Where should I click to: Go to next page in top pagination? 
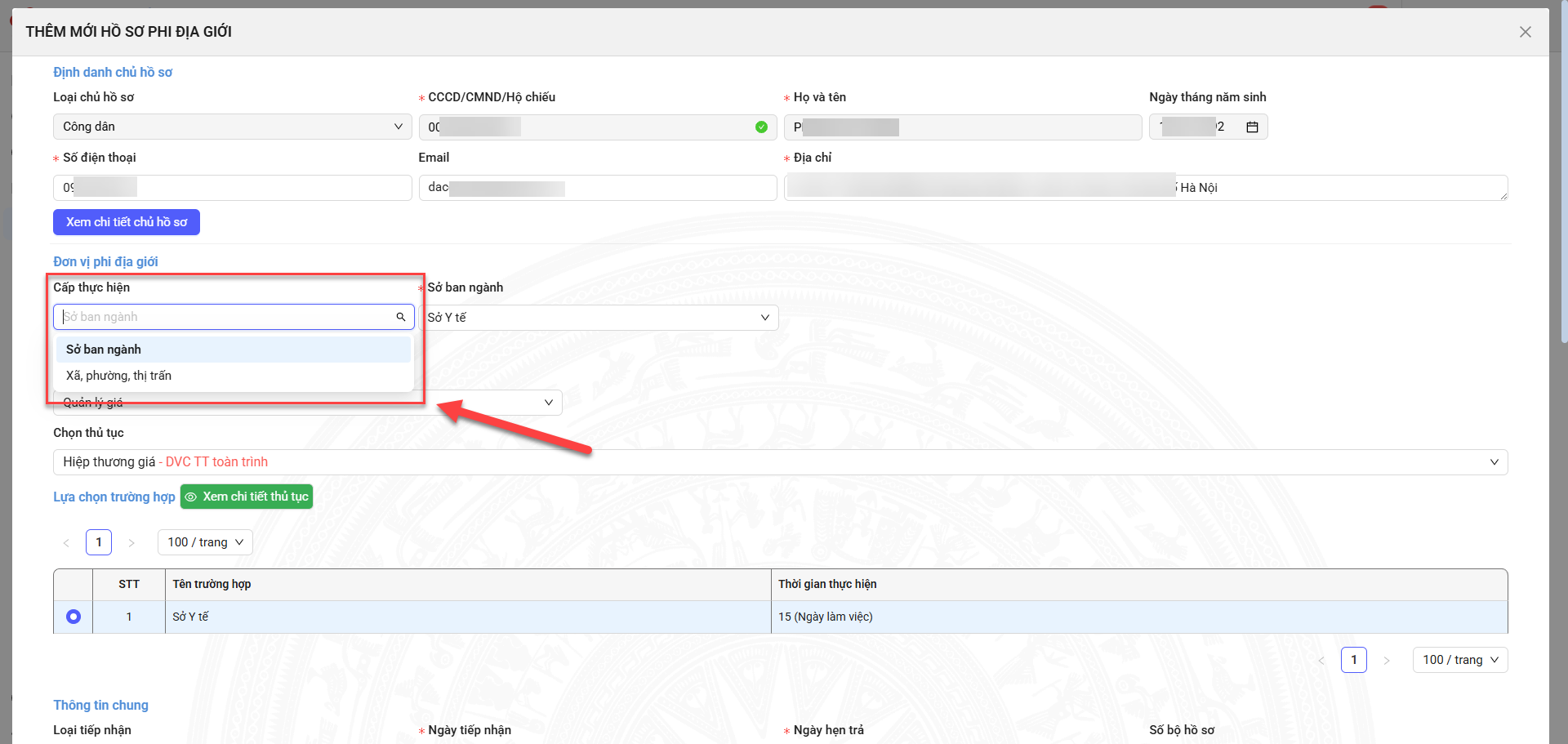coord(131,543)
